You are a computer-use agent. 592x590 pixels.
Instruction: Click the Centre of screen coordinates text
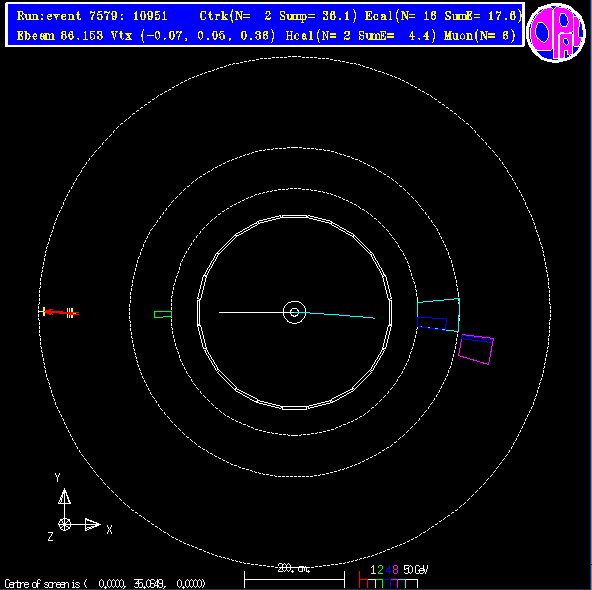pyautogui.click(x=105, y=584)
